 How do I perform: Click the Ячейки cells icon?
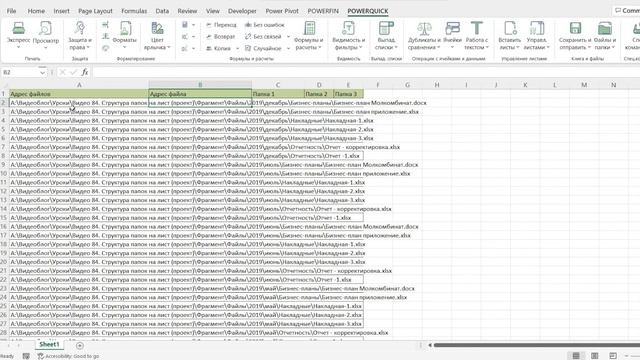(452, 29)
